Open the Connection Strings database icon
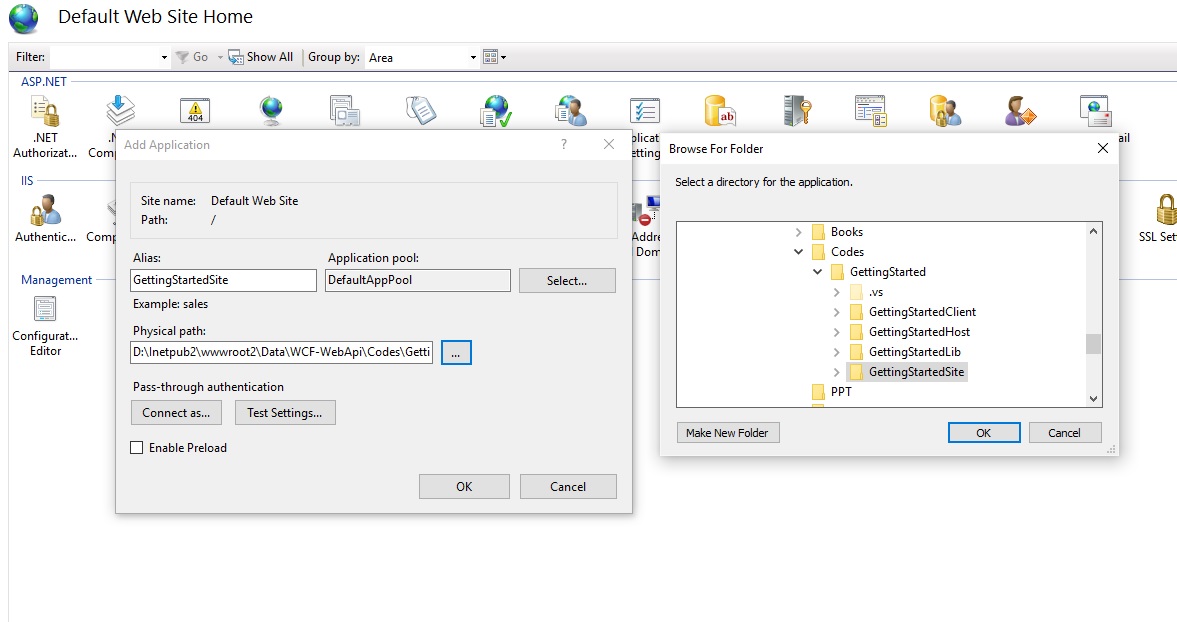 point(720,111)
